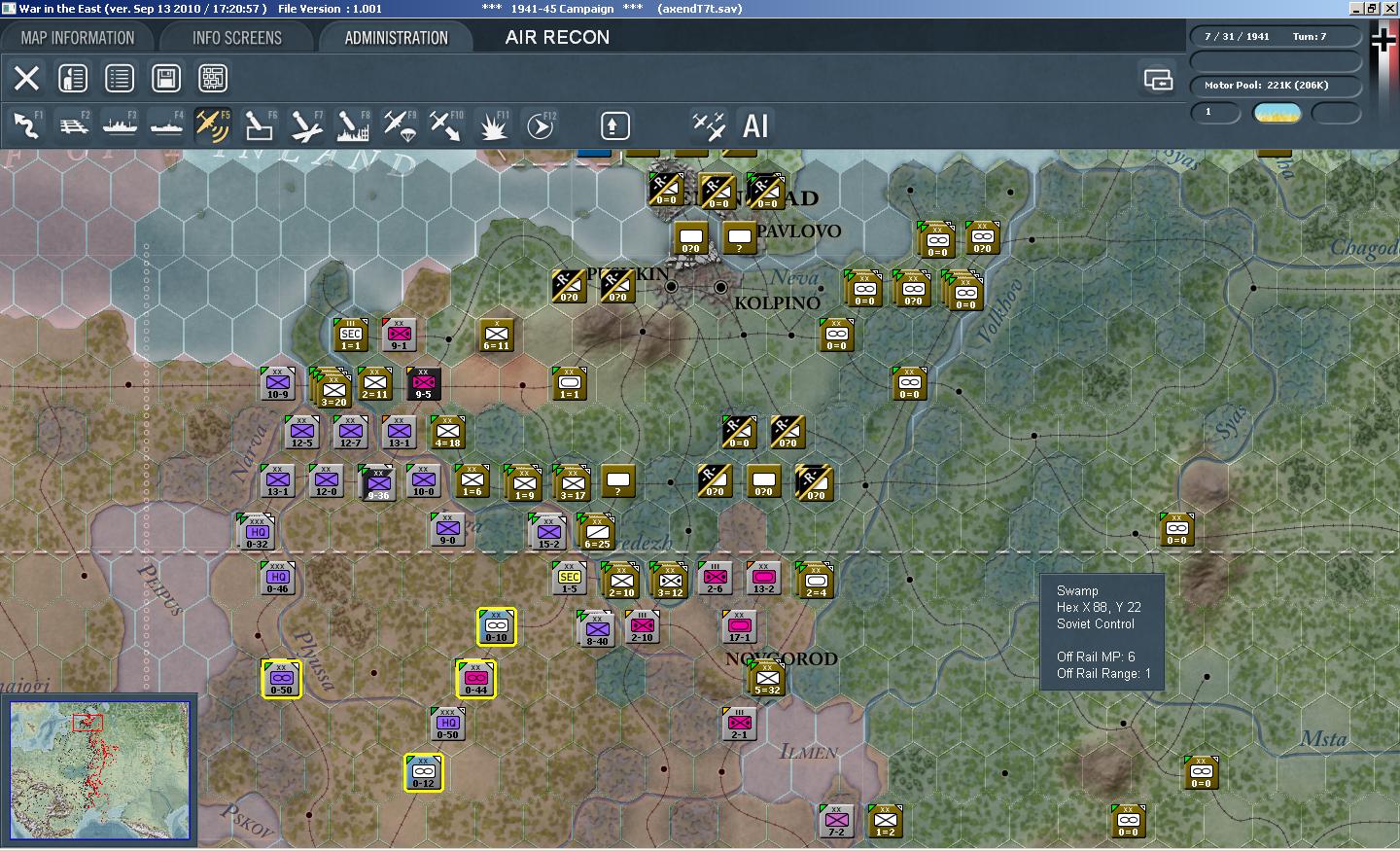1400x852 pixels.
Task: Select the F4 amphibious transport mode icon
Action: [x=166, y=125]
